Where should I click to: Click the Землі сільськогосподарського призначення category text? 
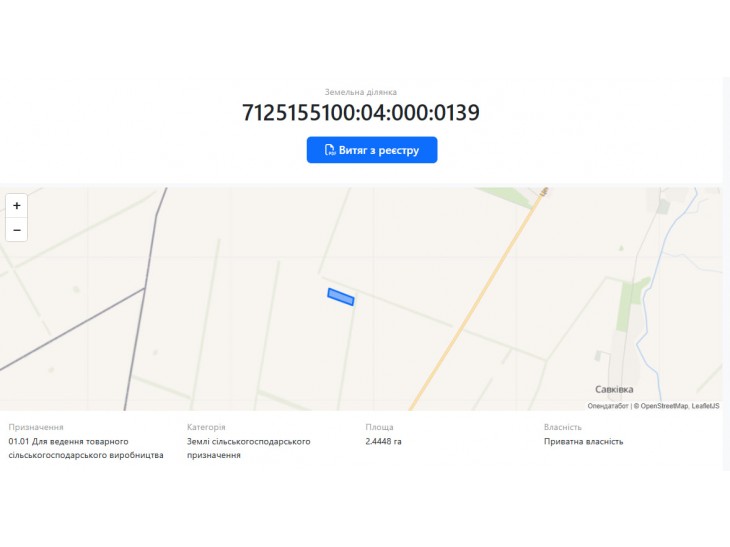tap(249, 448)
